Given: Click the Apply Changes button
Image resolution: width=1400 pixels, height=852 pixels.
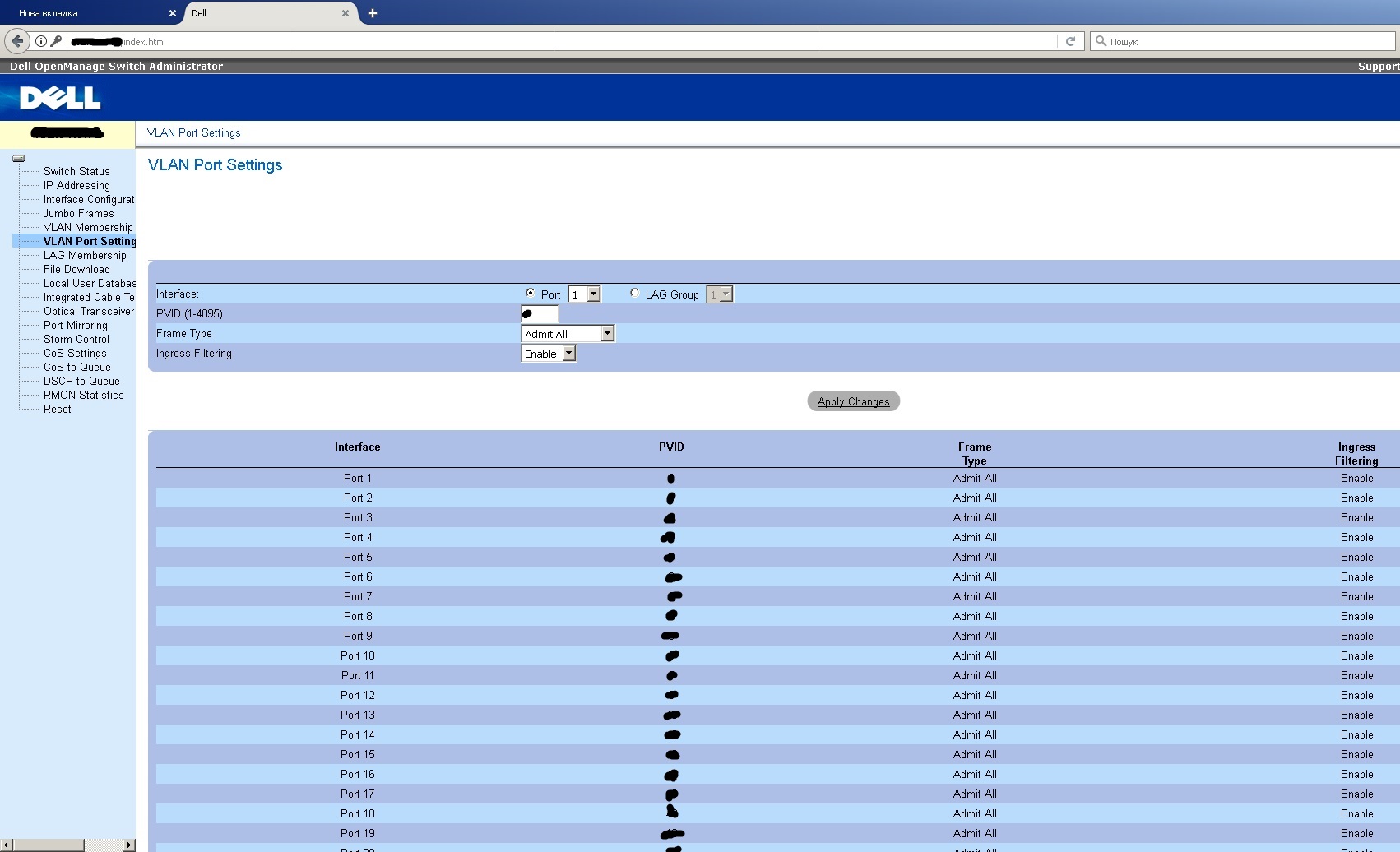Looking at the screenshot, I should (x=853, y=401).
